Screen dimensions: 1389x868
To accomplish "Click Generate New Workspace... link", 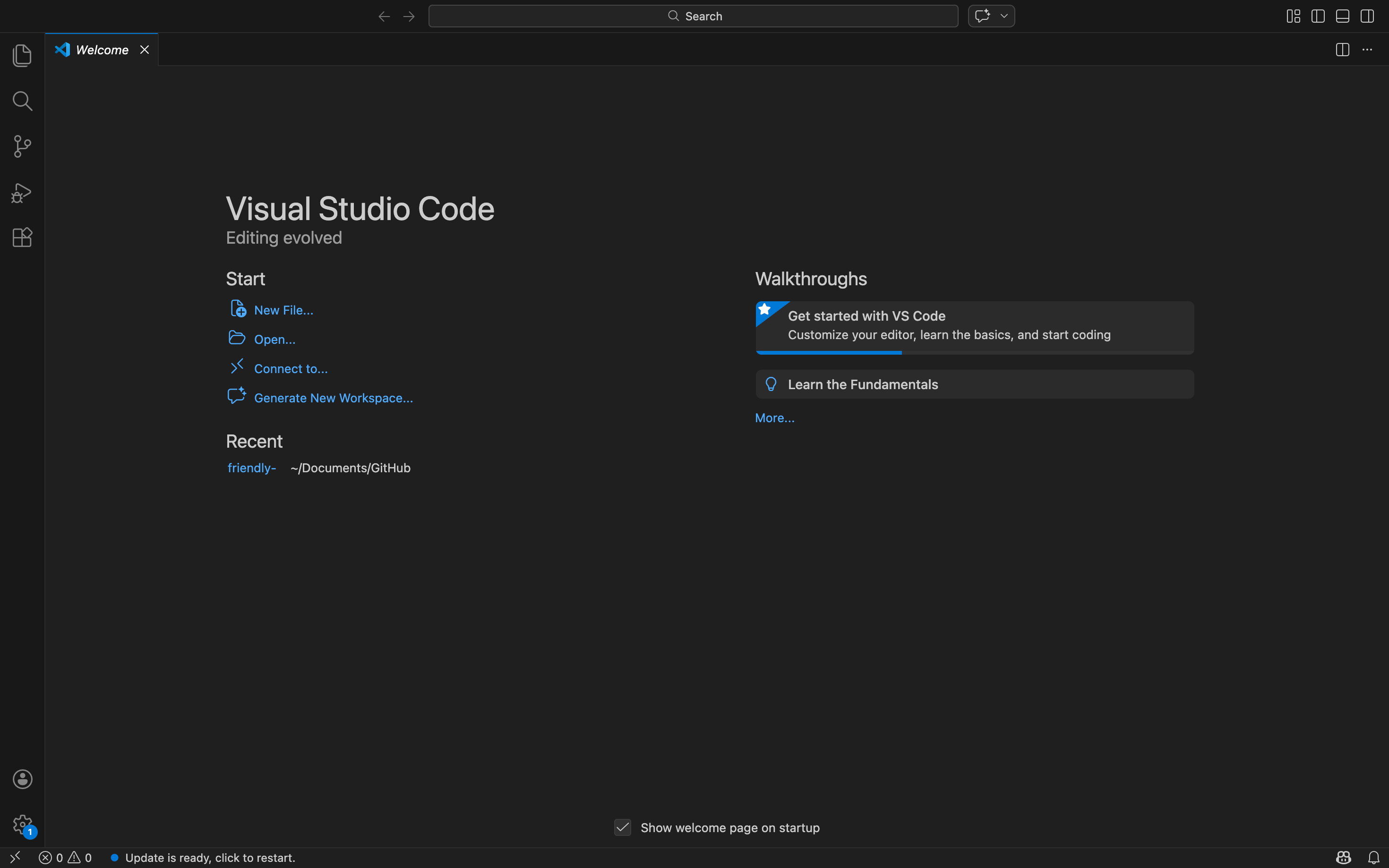I will [x=333, y=398].
